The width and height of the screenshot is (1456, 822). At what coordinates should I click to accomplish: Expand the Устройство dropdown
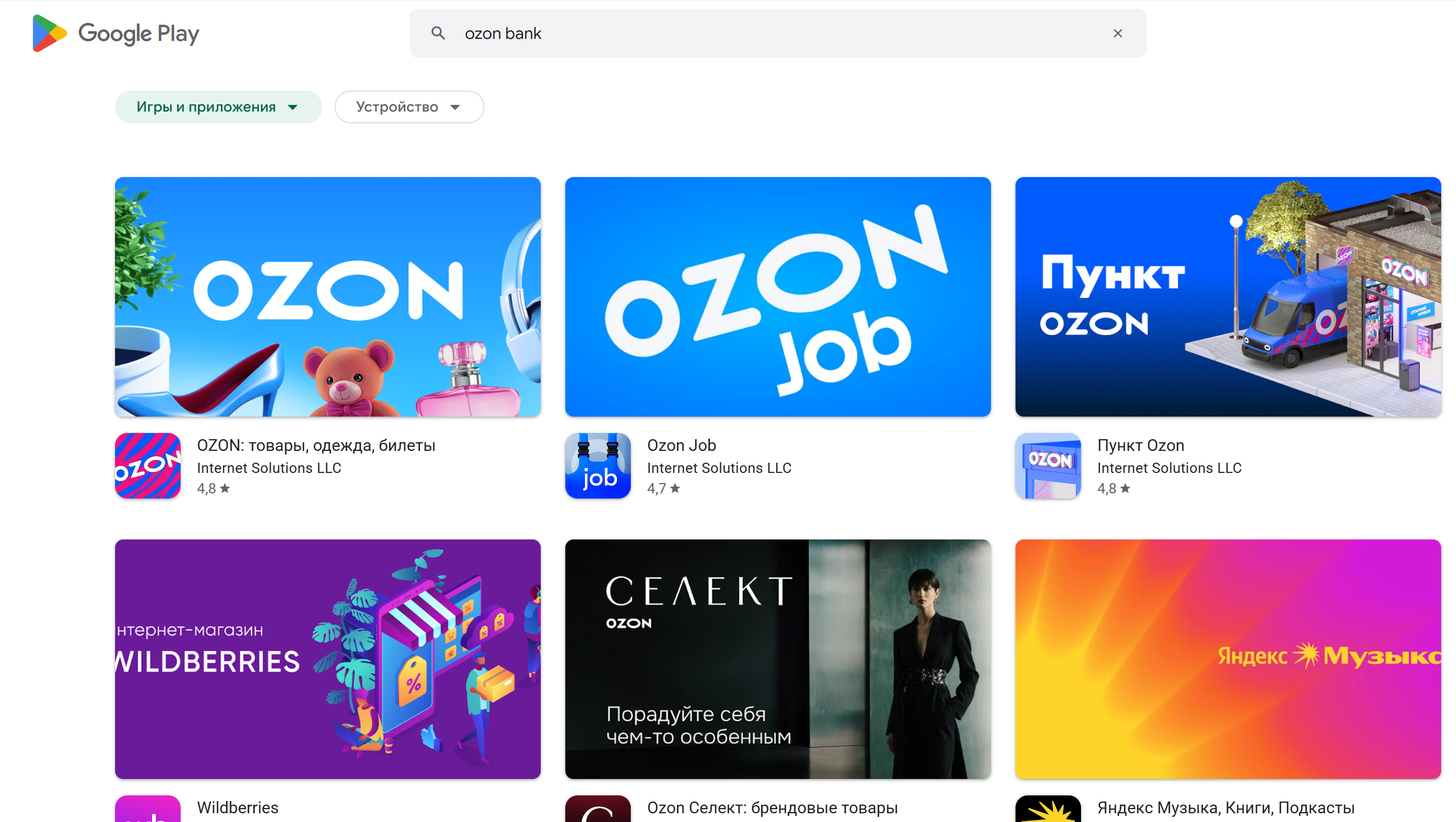[409, 107]
